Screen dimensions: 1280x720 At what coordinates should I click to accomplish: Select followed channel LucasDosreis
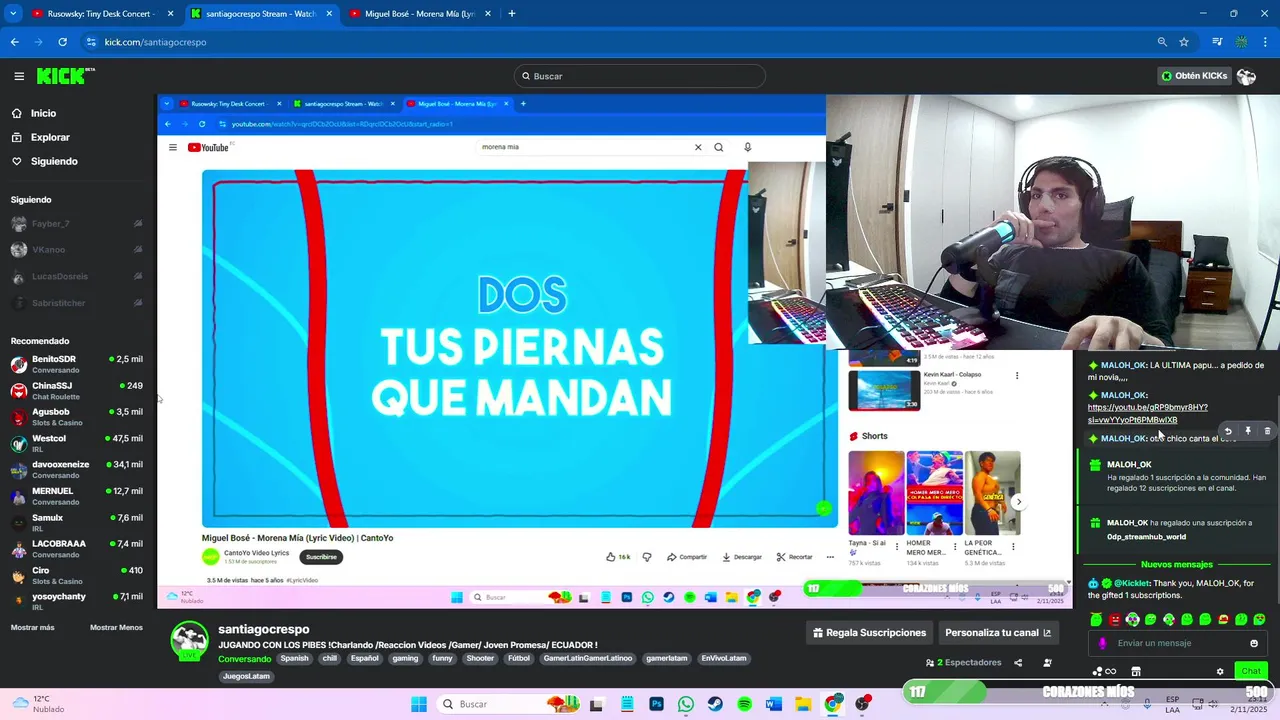pyautogui.click(x=77, y=276)
